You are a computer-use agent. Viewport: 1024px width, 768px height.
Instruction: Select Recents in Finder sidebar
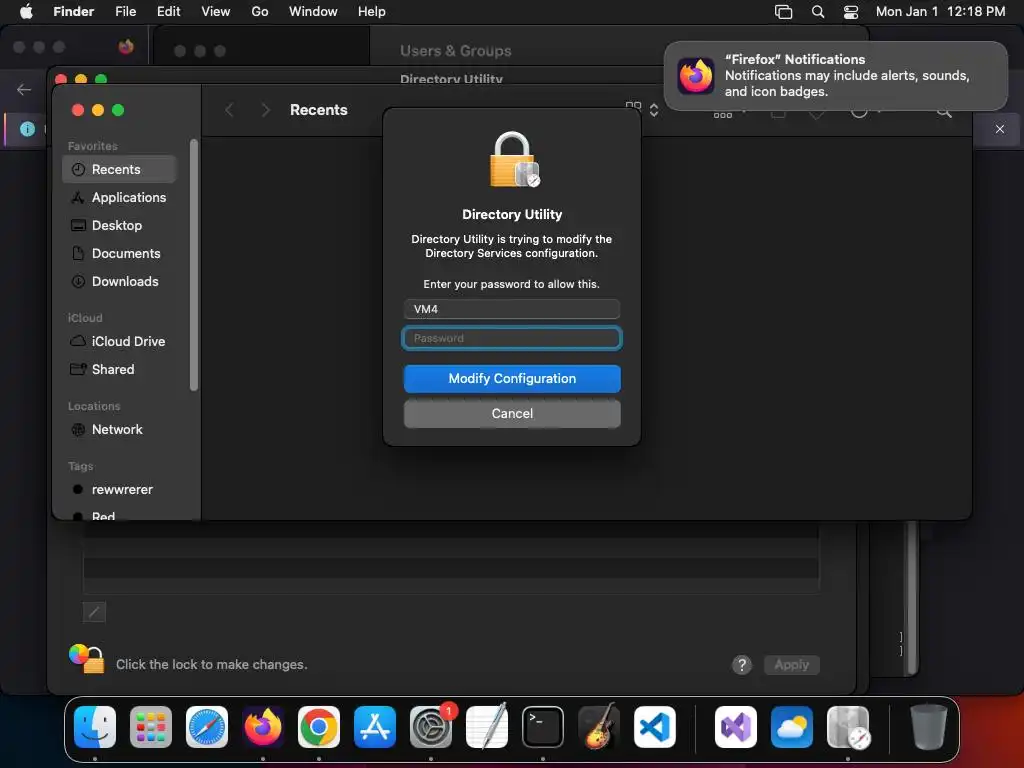[119, 169]
